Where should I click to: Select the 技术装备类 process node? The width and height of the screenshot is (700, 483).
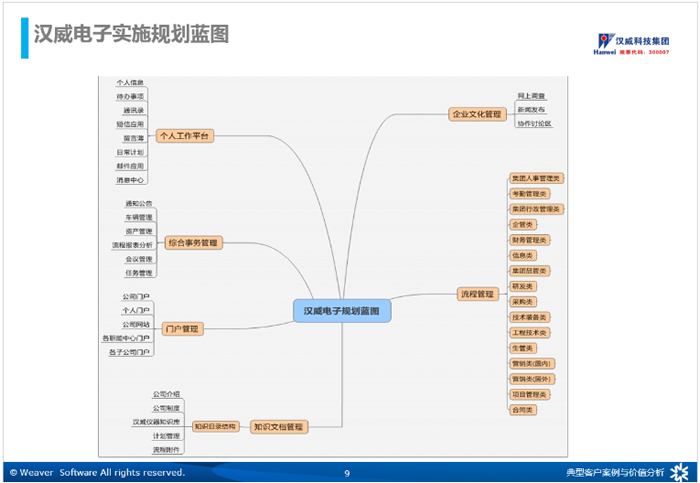point(529,317)
